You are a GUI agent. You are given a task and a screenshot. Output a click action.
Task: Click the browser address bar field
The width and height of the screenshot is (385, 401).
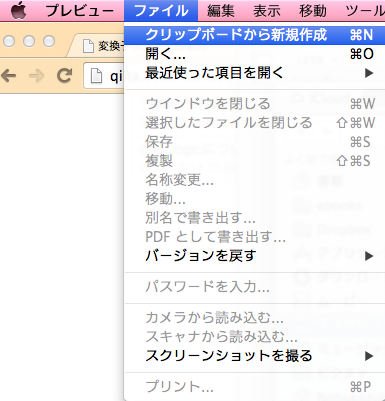104,76
